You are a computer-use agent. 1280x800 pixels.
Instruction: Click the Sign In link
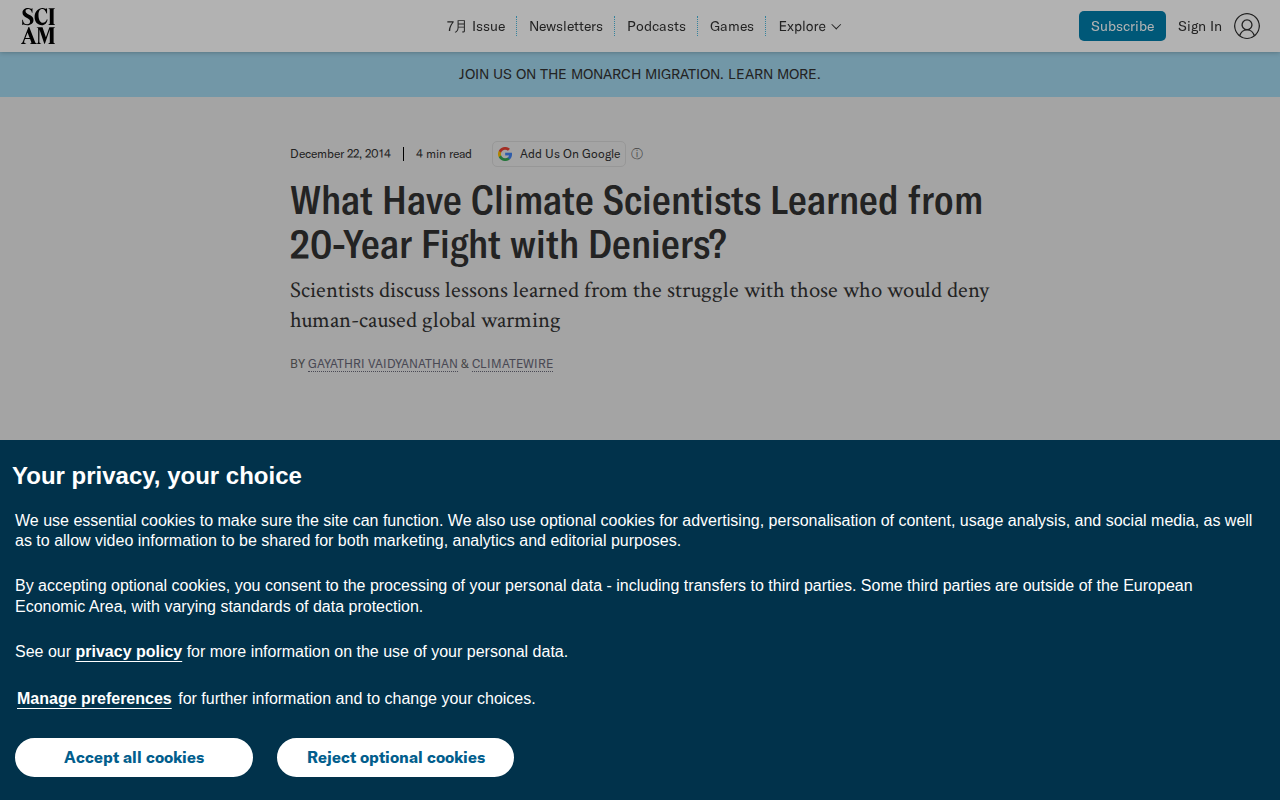coord(1199,26)
